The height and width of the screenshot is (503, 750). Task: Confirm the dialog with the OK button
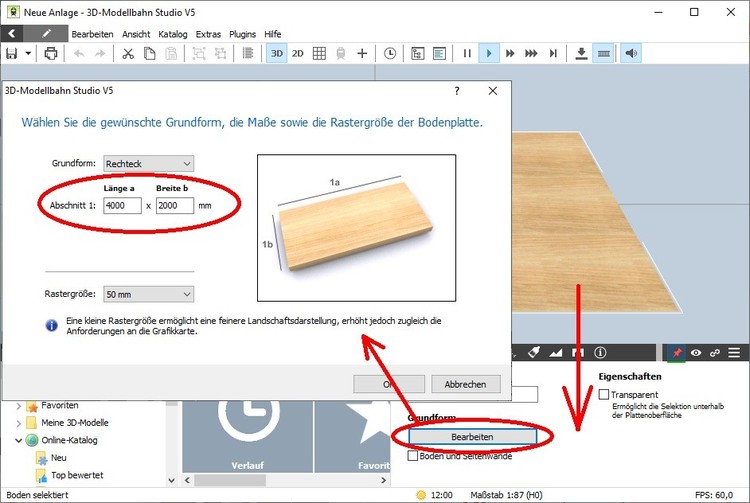click(389, 384)
